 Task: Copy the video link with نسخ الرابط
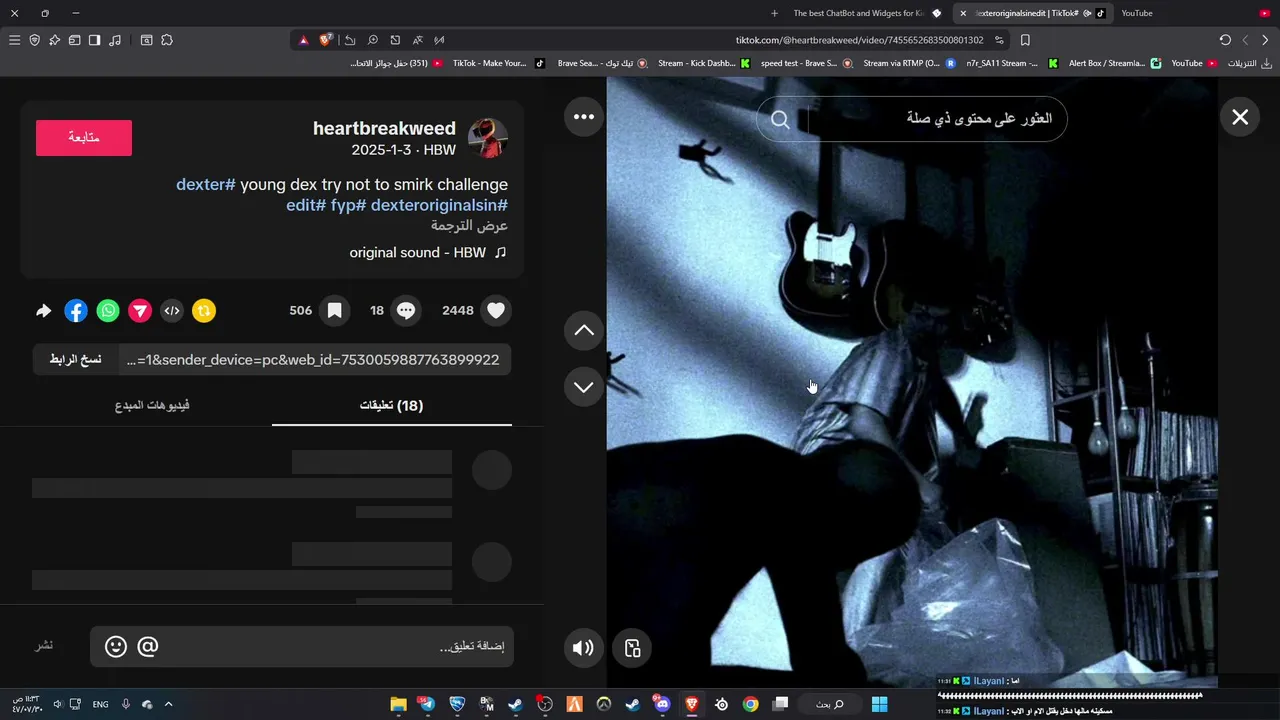(x=76, y=360)
